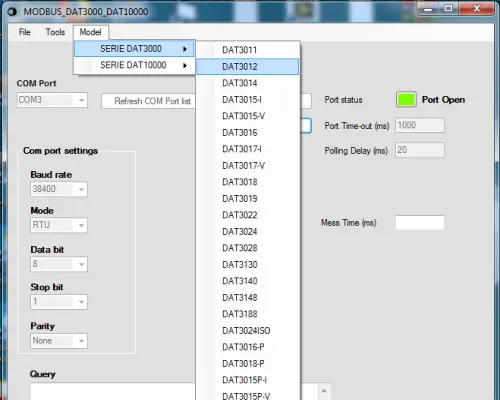The width and height of the screenshot is (500, 400).
Task: Select SERIE DAT3000 submenu entry
Action: pyautogui.click(x=134, y=49)
